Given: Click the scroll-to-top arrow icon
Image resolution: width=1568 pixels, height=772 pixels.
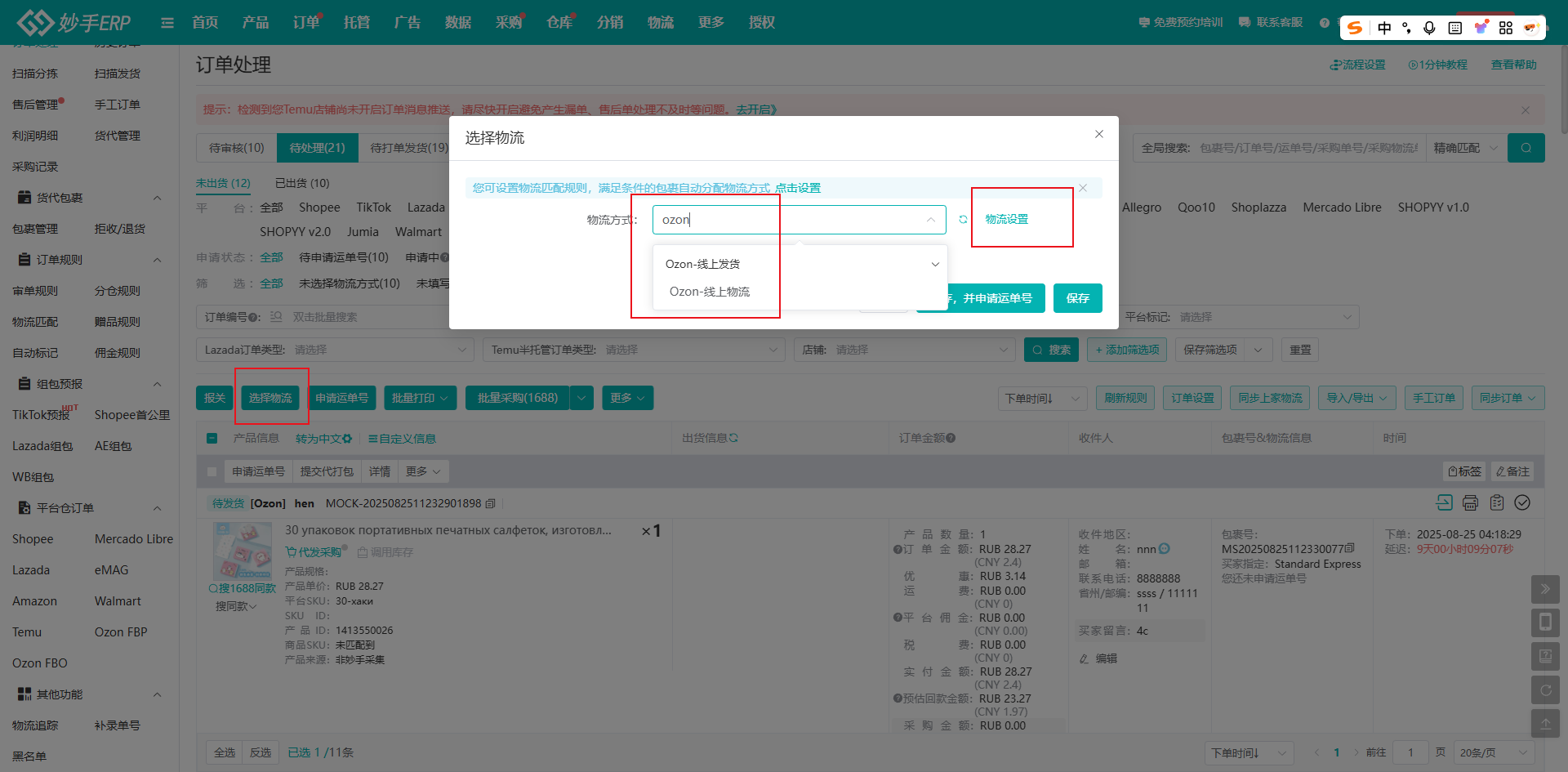Looking at the screenshot, I should pos(1544,724).
